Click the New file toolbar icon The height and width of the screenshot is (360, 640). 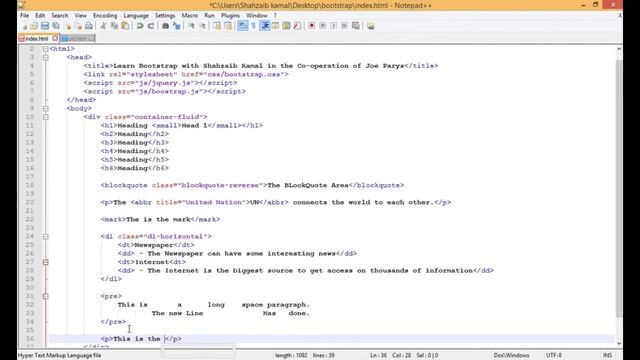point(24,26)
